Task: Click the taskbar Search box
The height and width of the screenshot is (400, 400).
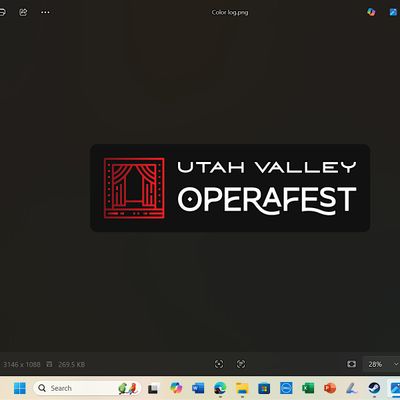Action: pos(87,388)
